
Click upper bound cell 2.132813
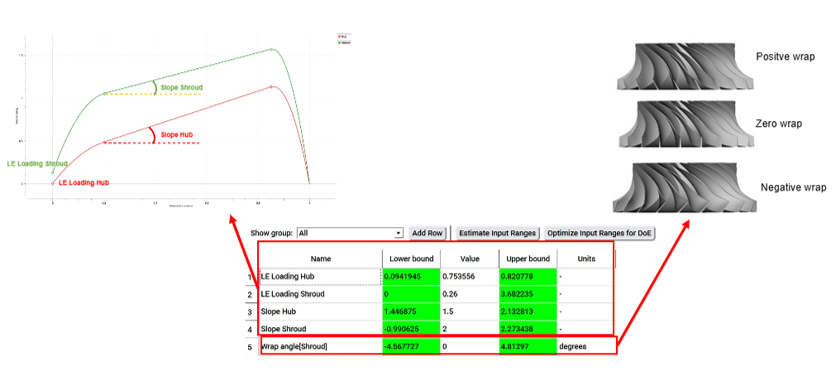click(528, 312)
